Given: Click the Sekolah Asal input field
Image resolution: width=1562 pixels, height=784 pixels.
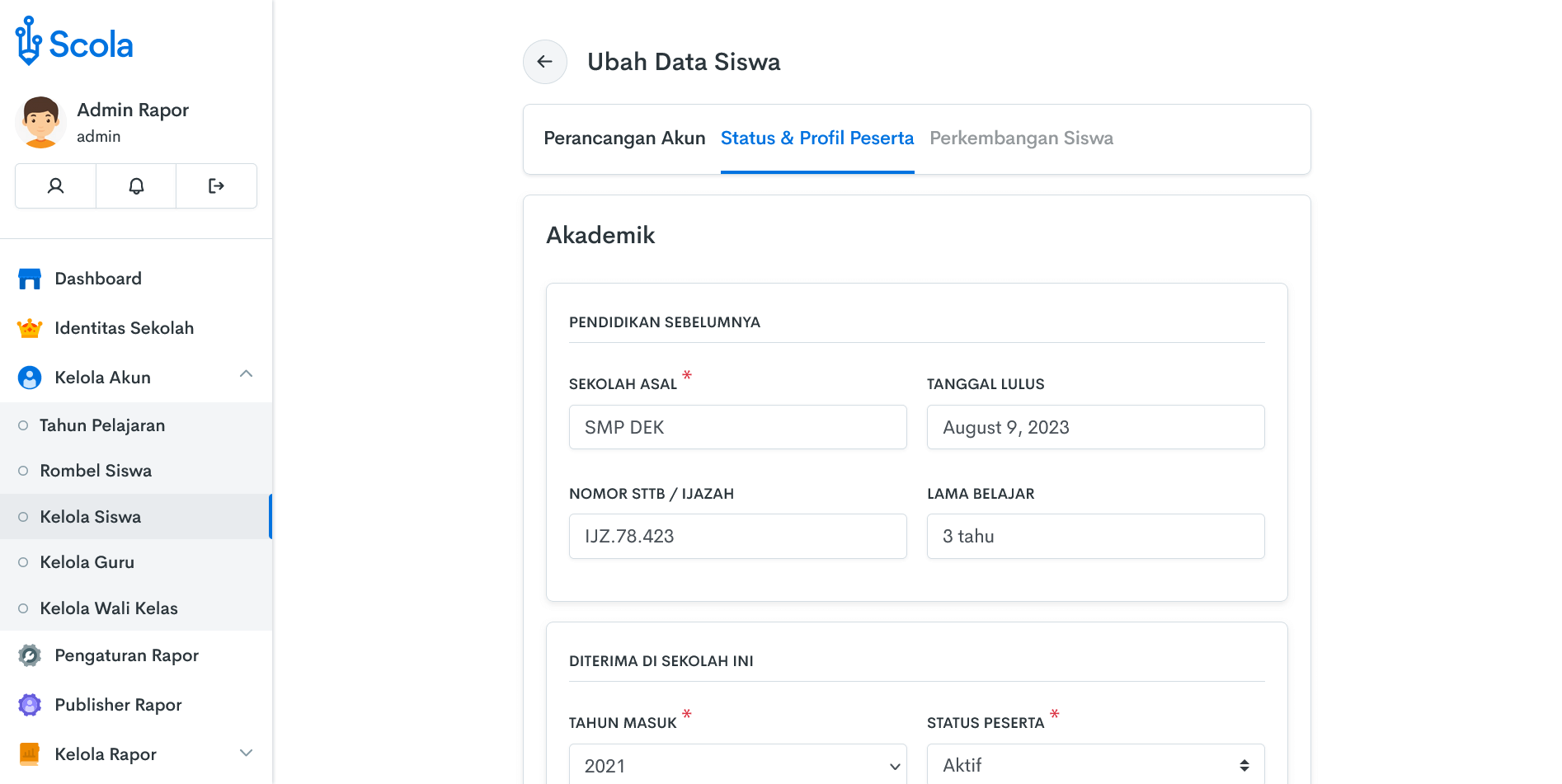Looking at the screenshot, I should coord(737,427).
